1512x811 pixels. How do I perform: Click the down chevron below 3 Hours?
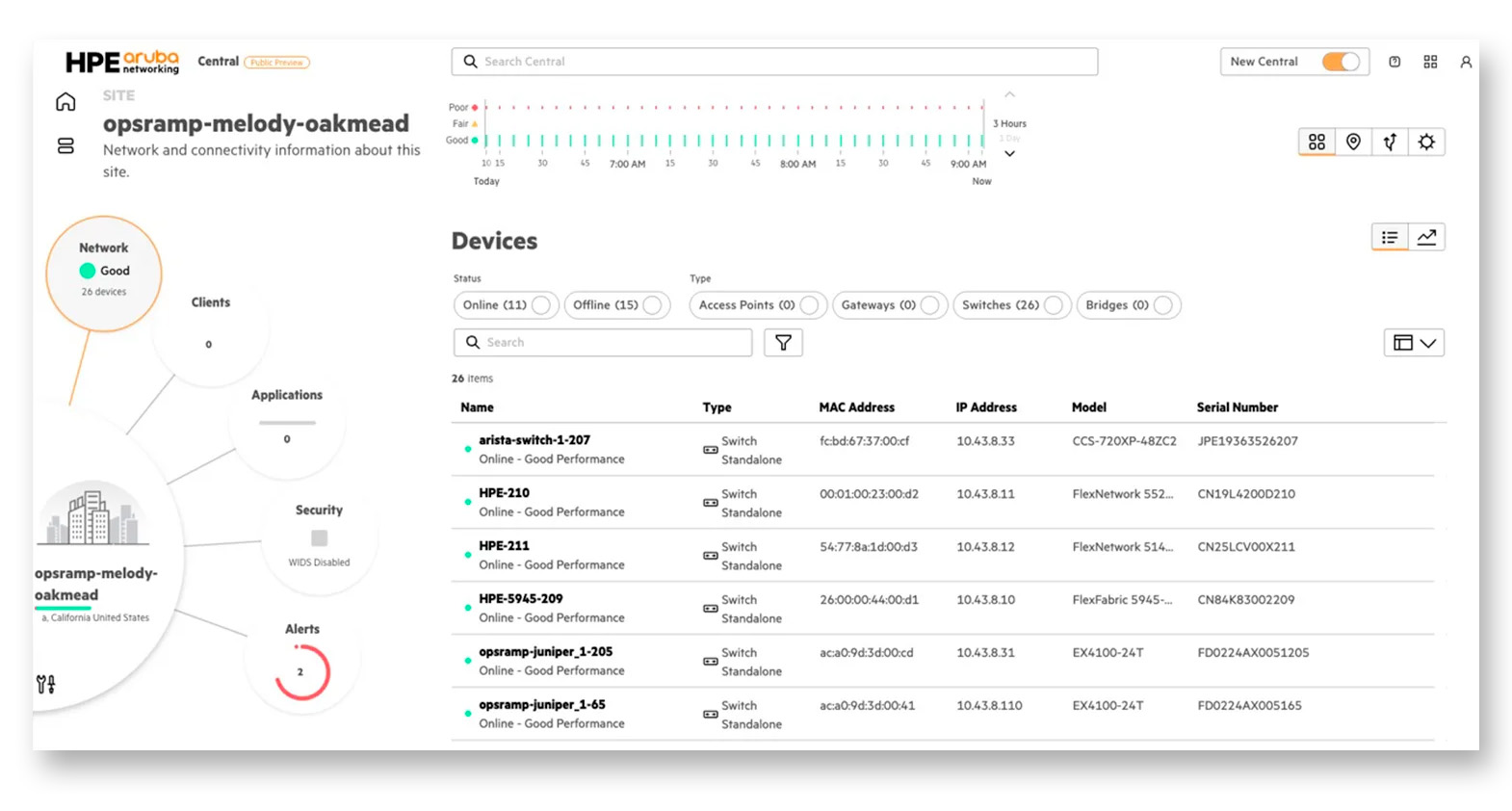[x=1009, y=154]
